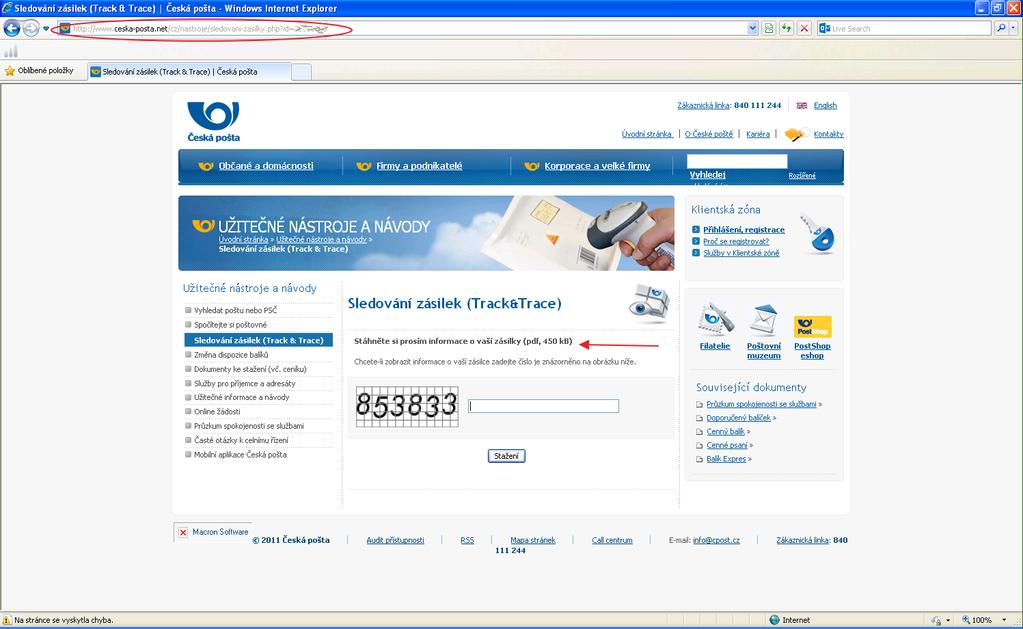
Task: Click the Track&Trace eye package icon
Action: click(x=650, y=304)
